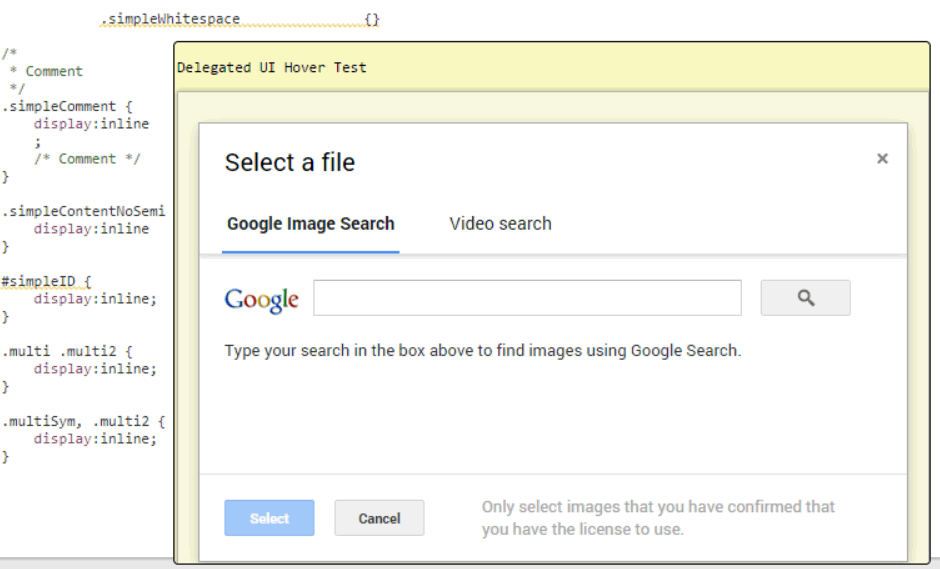Click the 'Select a file' dialog title
Image resolution: width=940 pixels, height=569 pixels.
289,163
